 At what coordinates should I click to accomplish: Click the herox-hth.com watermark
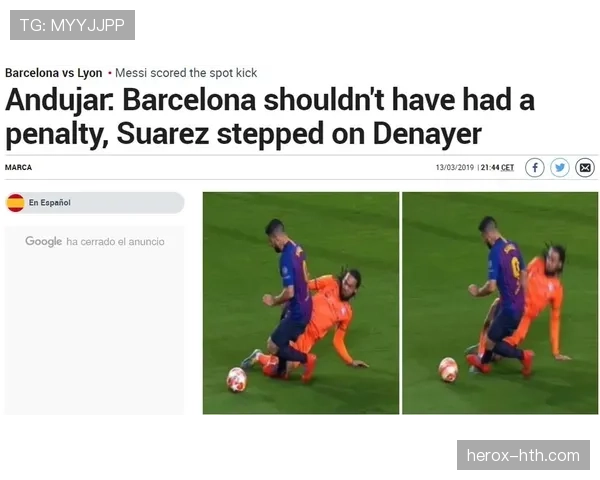pos(523,455)
